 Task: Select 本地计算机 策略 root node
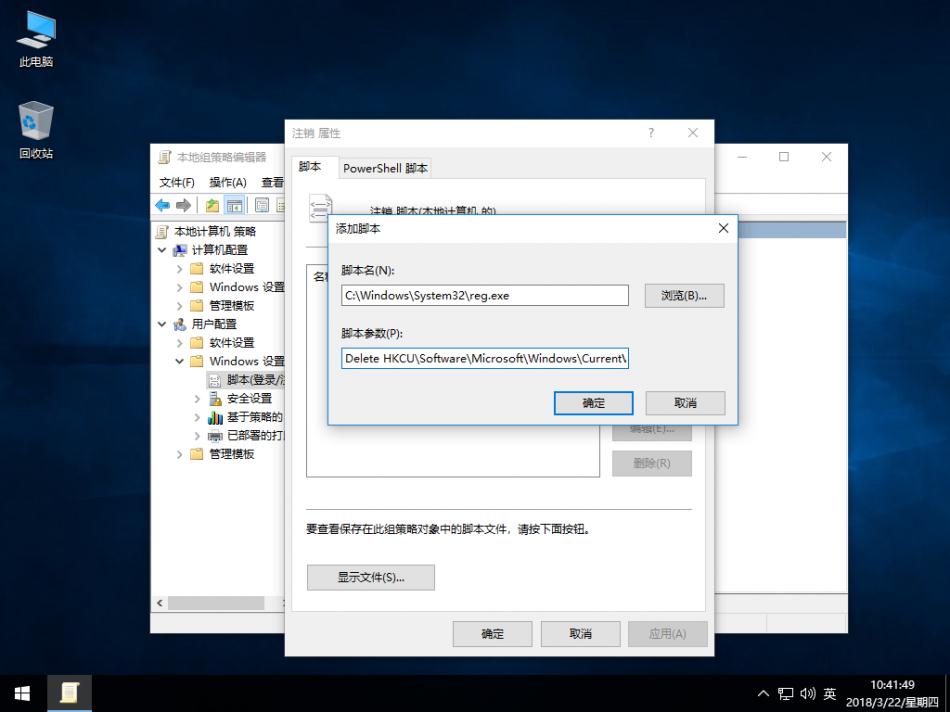pos(214,231)
